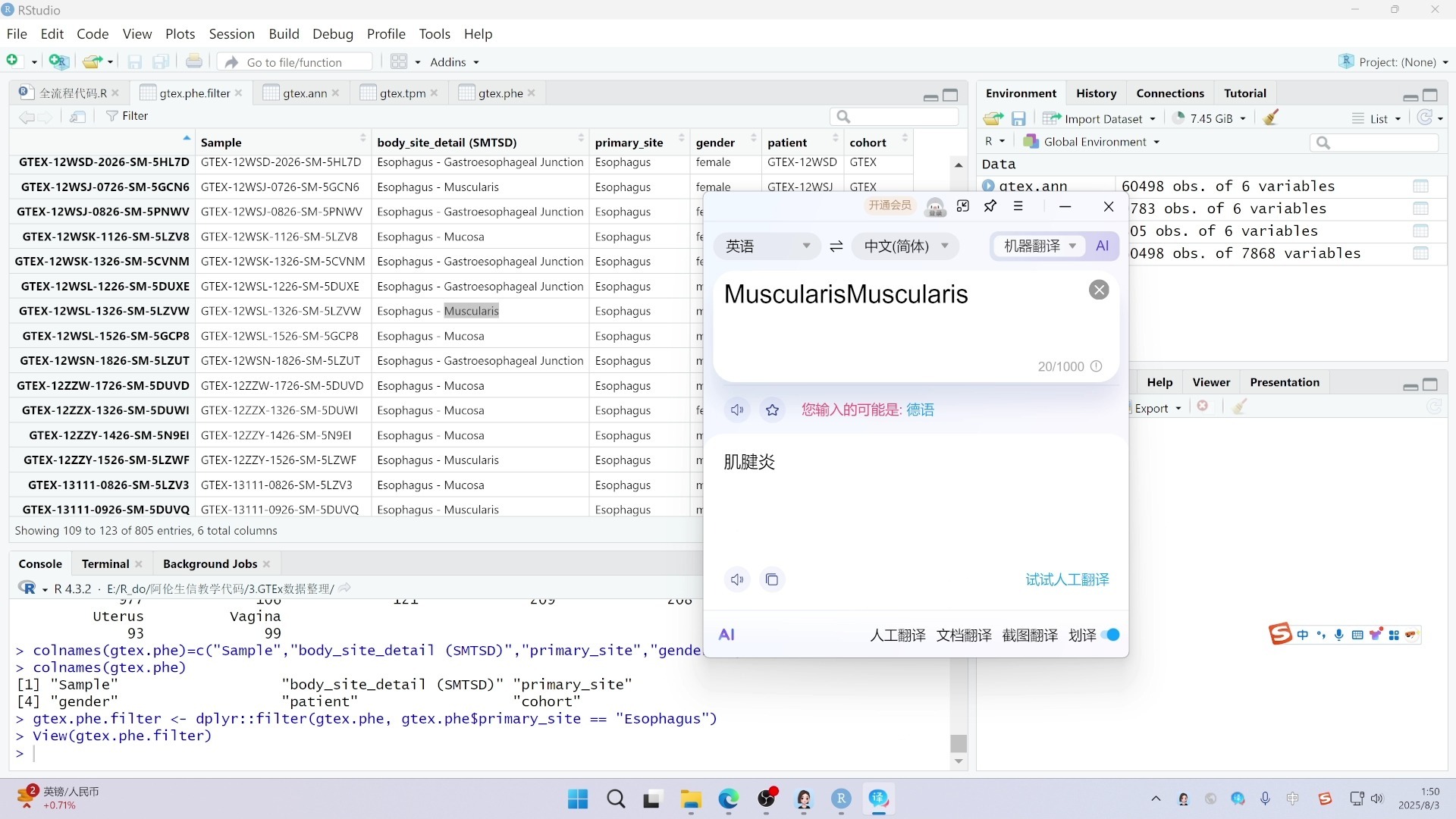The height and width of the screenshot is (819, 1456).
Task: Open the Session menu
Action: (231, 34)
